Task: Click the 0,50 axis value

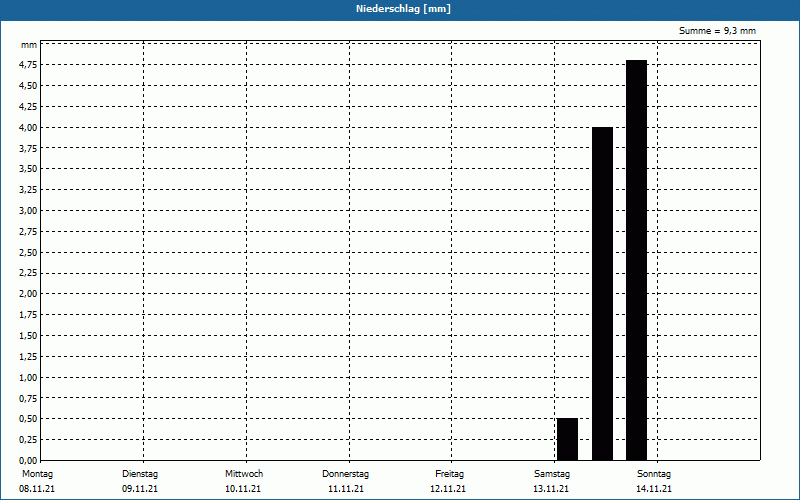Action: tap(28, 419)
